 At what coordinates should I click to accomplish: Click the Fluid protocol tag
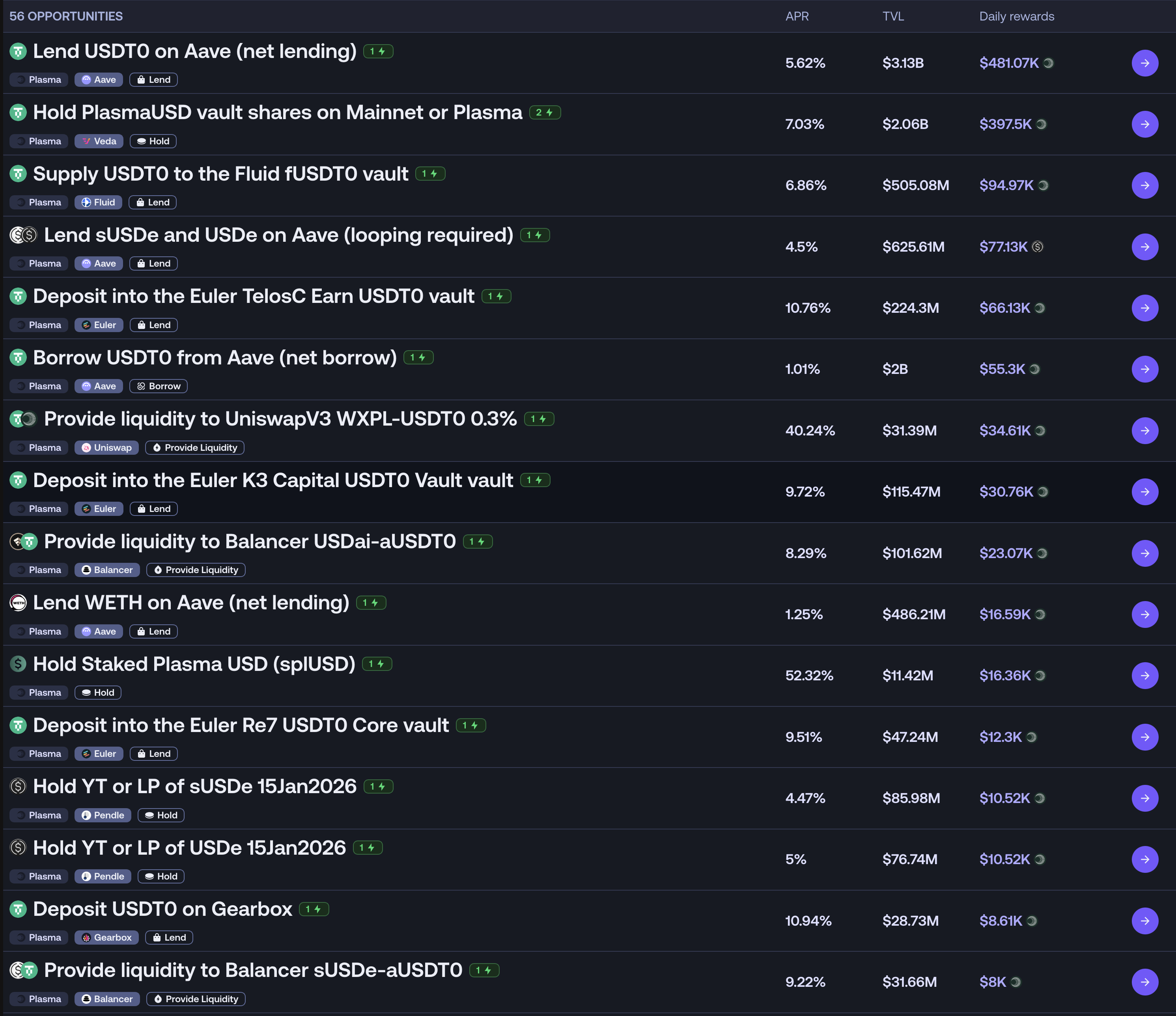(x=99, y=203)
